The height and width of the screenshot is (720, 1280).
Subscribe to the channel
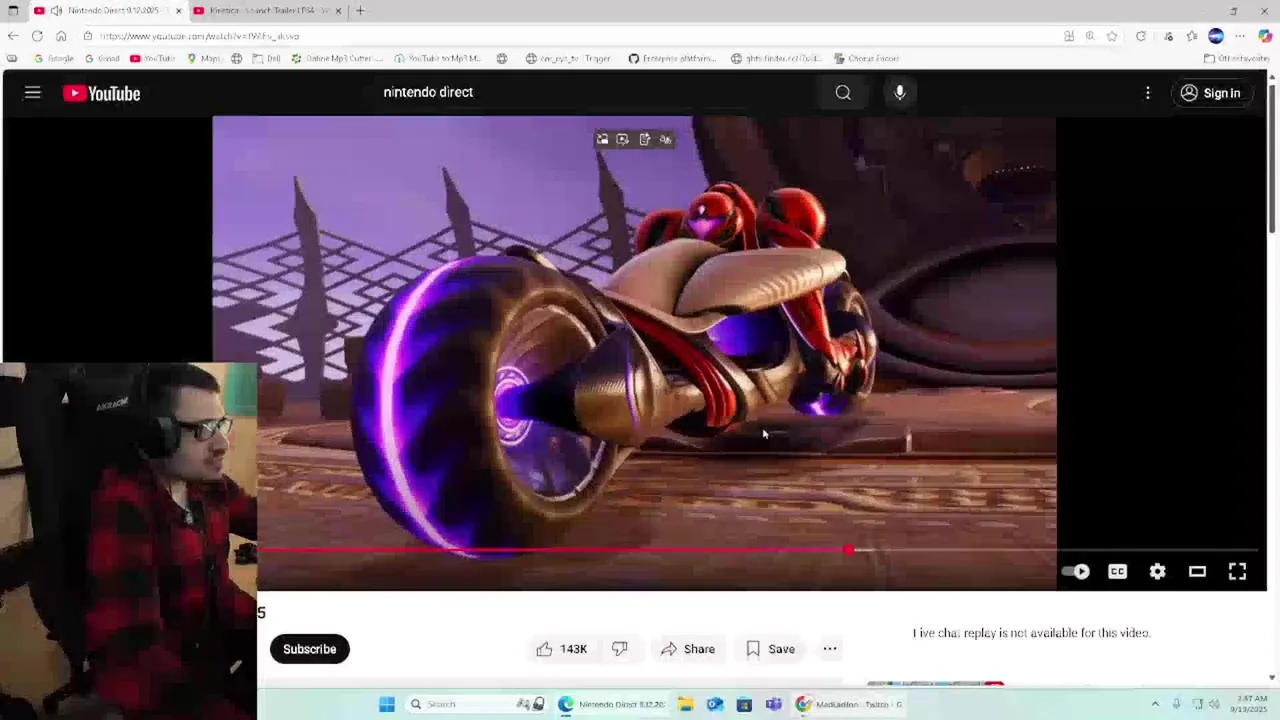tap(309, 649)
